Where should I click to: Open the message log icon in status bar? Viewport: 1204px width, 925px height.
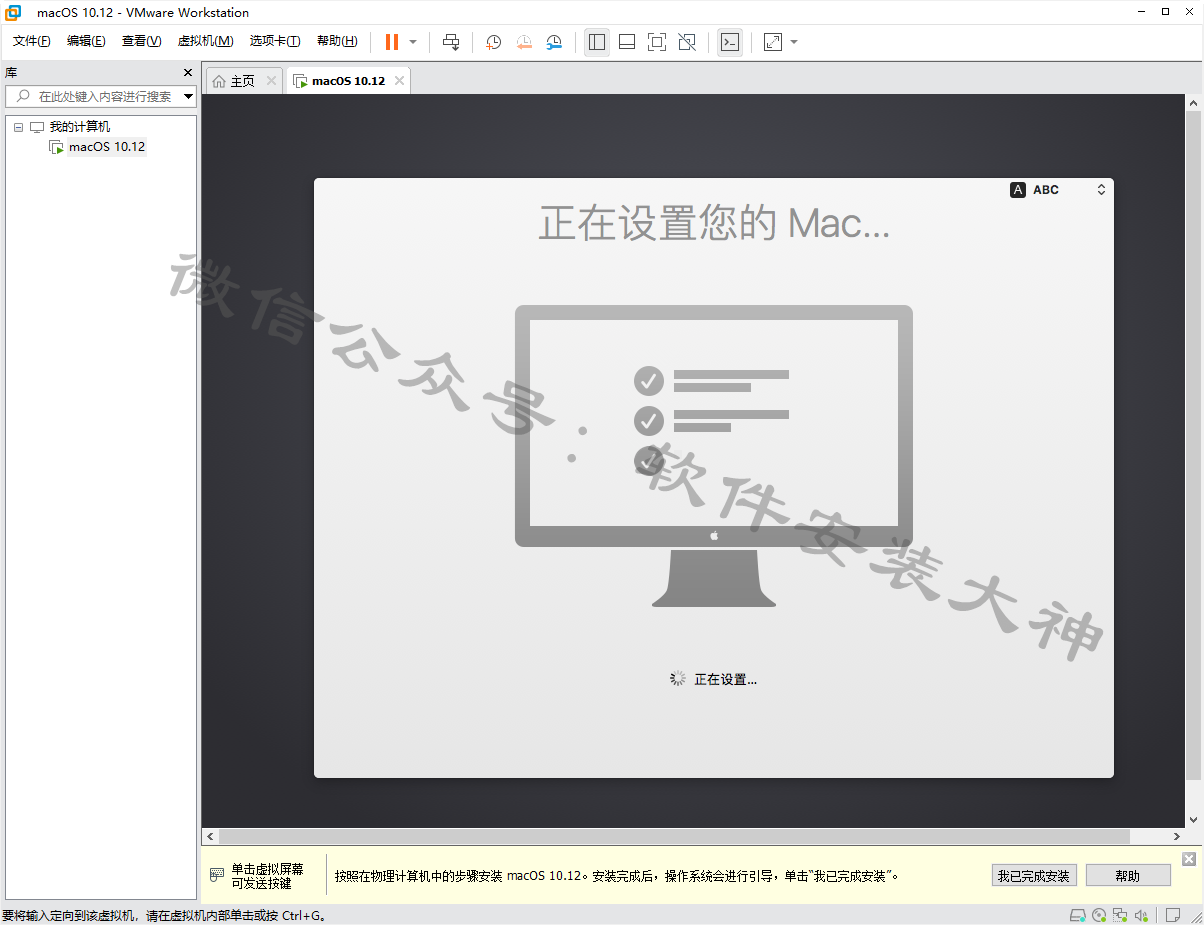tap(1172, 915)
